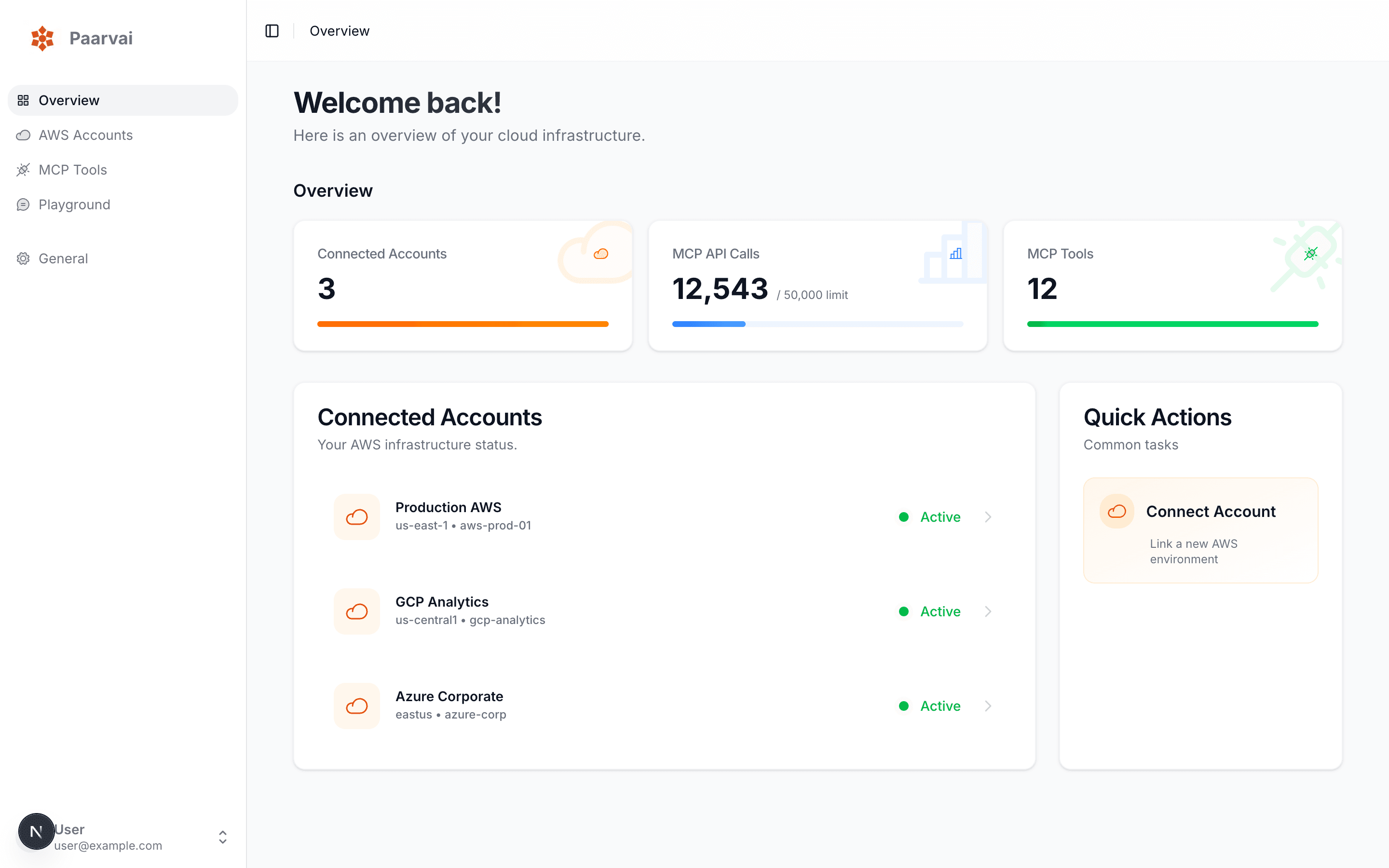The image size is (1389, 868).
Task: Toggle the sidebar using the panel icon
Action: (272, 30)
